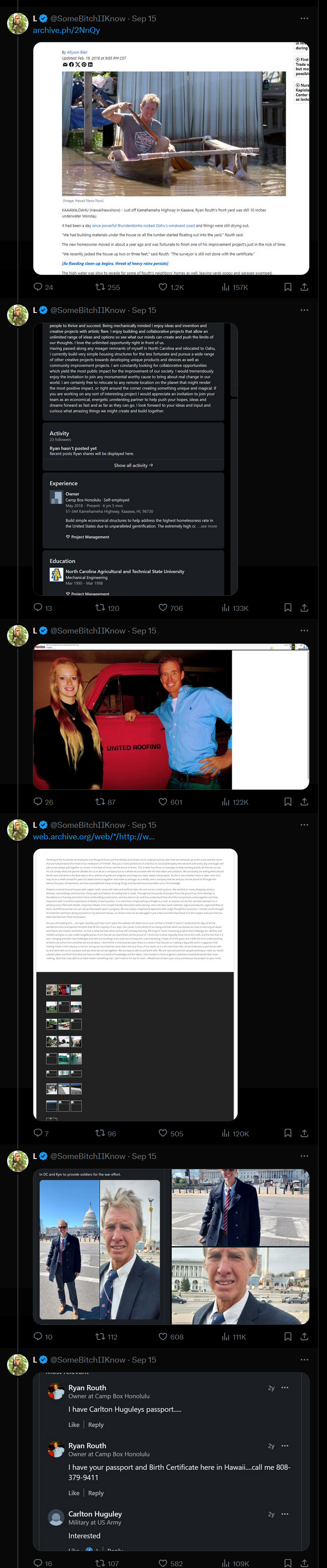Open more options for the first post
This screenshot has height=1568, width=327.
pos(304,18)
